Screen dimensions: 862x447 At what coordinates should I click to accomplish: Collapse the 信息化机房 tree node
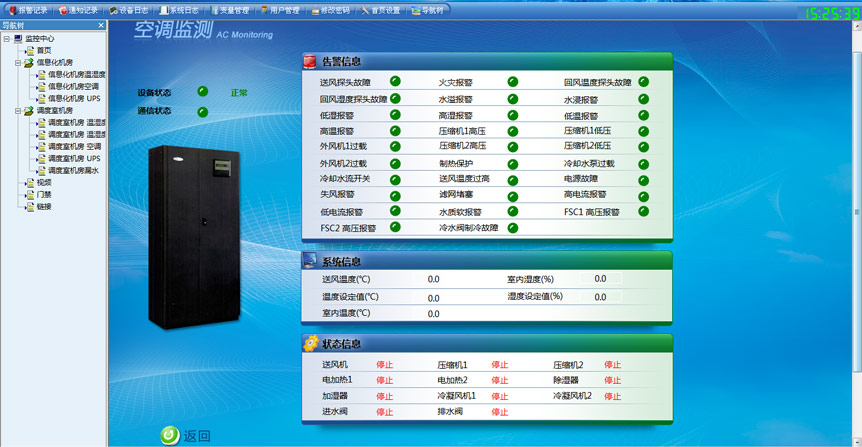click(x=17, y=63)
